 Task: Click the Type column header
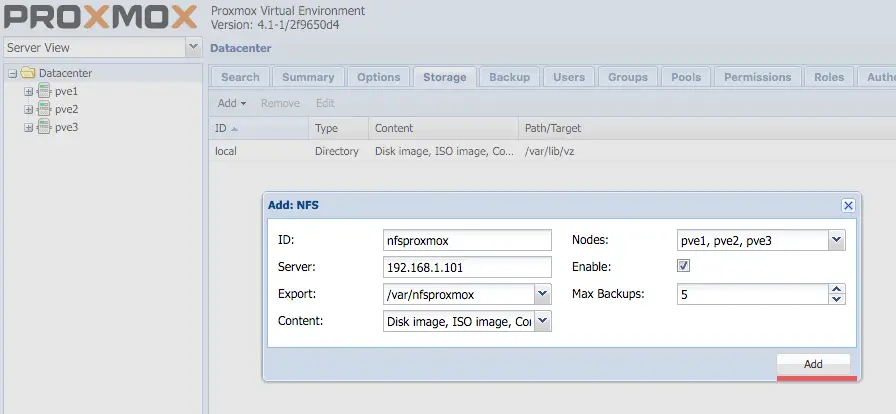(x=339, y=128)
